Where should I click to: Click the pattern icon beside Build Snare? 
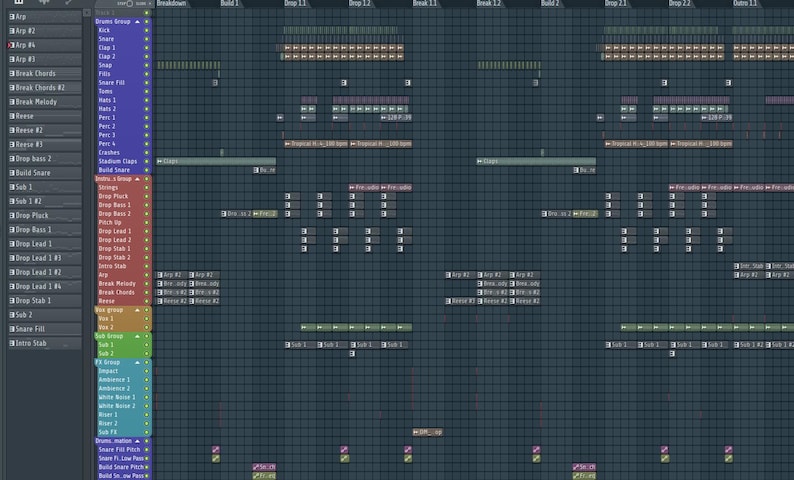pyautogui.click(x=12, y=173)
